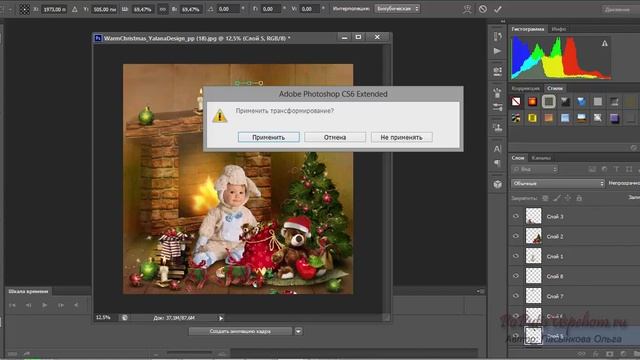The width and height of the screenshot is (640, 360).
Task: Open the History panel icon in the dock
Action: [497, 36]
